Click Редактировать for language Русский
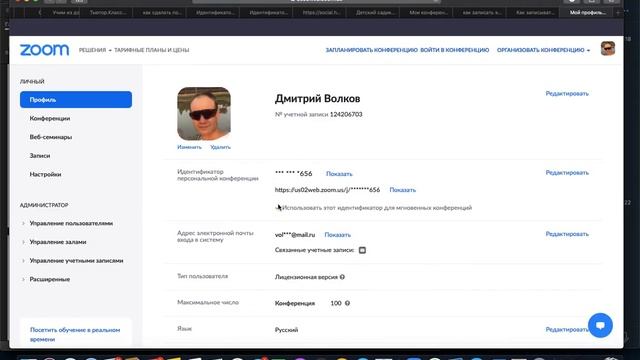The image size is (640, 360). pos(567,329)
